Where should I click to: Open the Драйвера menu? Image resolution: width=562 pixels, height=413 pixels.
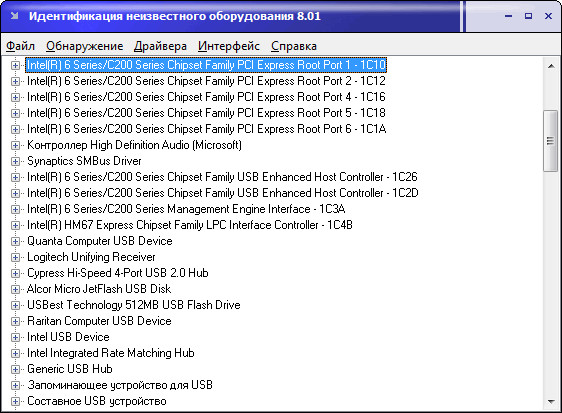point(160,46)
